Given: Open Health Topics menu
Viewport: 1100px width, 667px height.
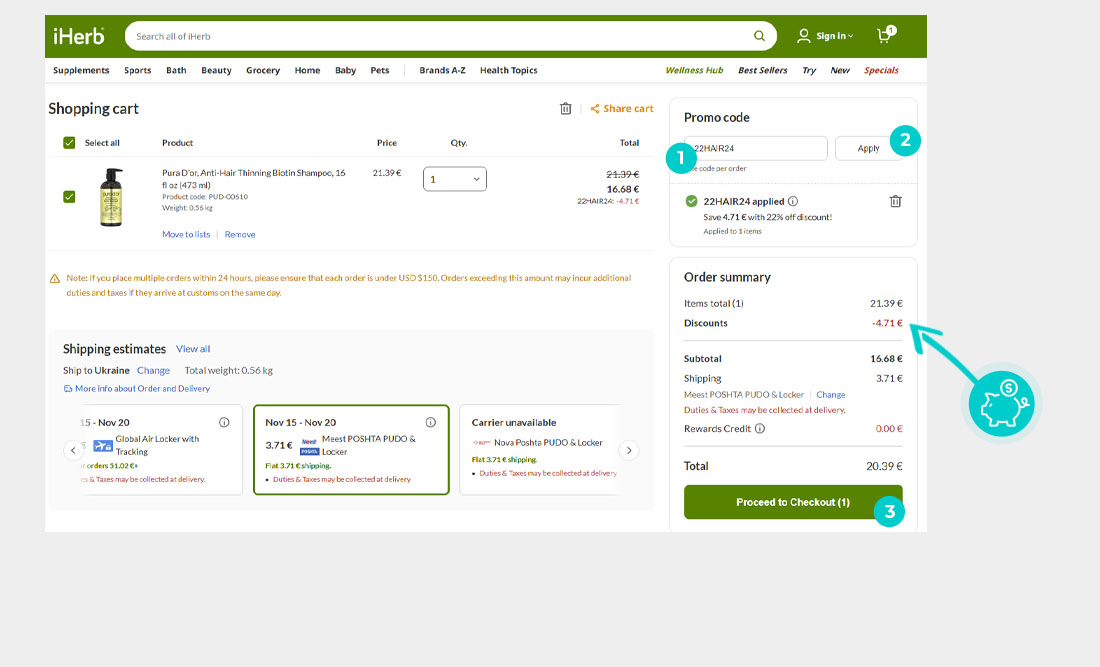Looking at the screenshot, I should 509,70.
